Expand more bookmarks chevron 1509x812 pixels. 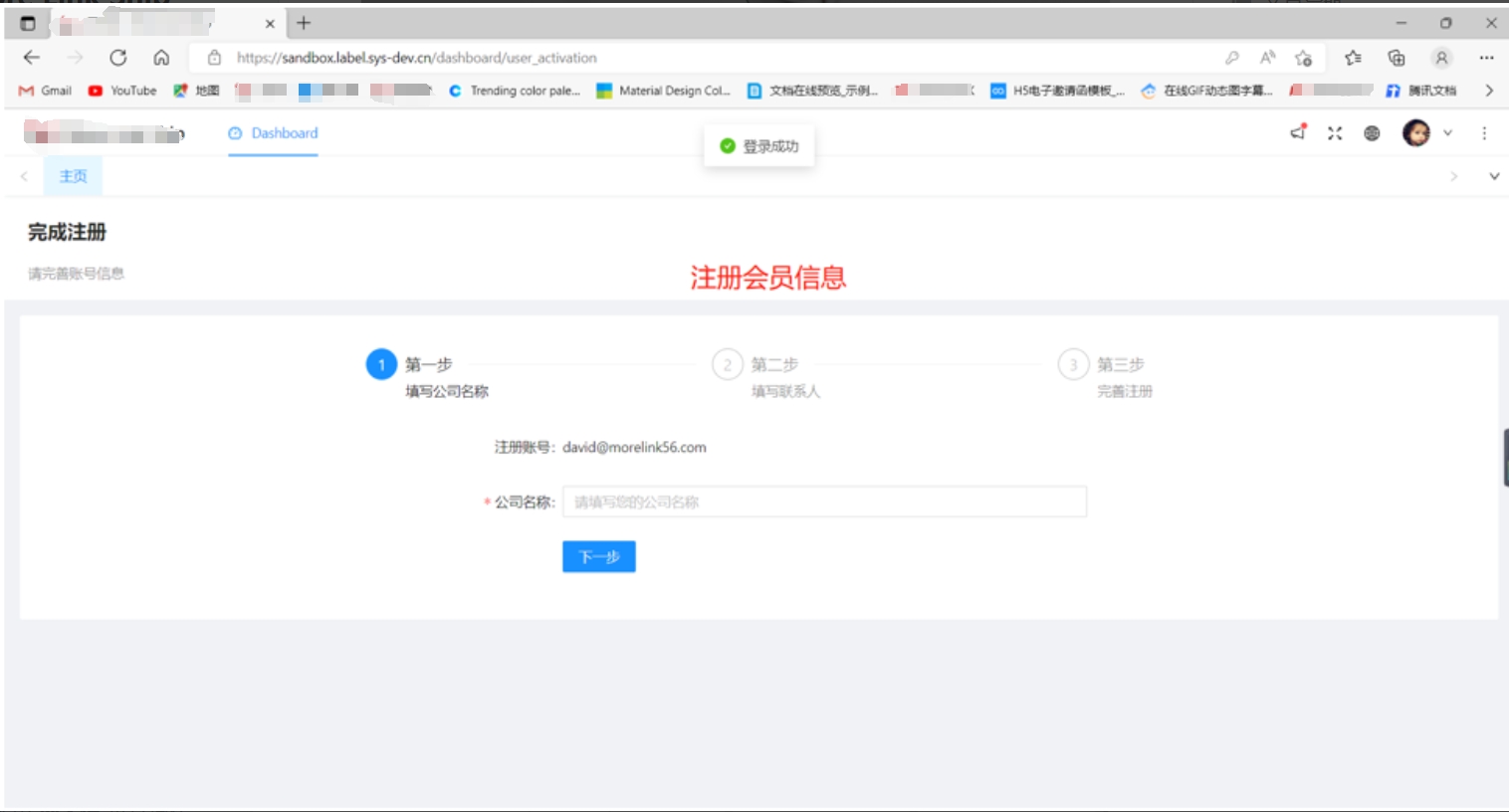coord(1489,91)
